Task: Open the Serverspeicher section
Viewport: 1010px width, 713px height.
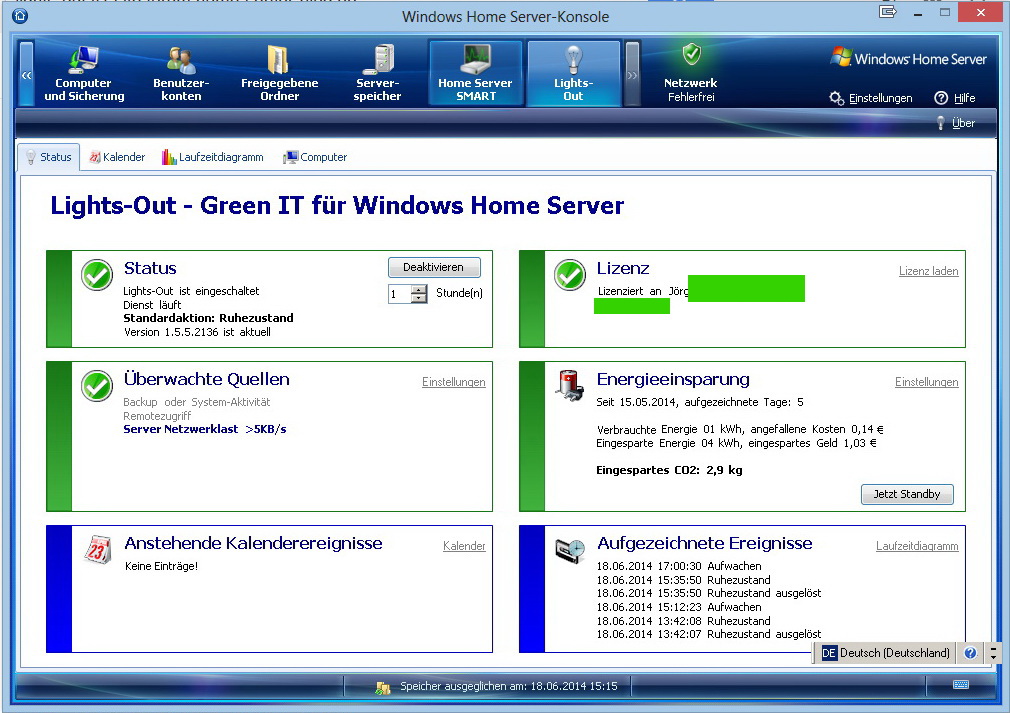Action: tap(377, 73)
